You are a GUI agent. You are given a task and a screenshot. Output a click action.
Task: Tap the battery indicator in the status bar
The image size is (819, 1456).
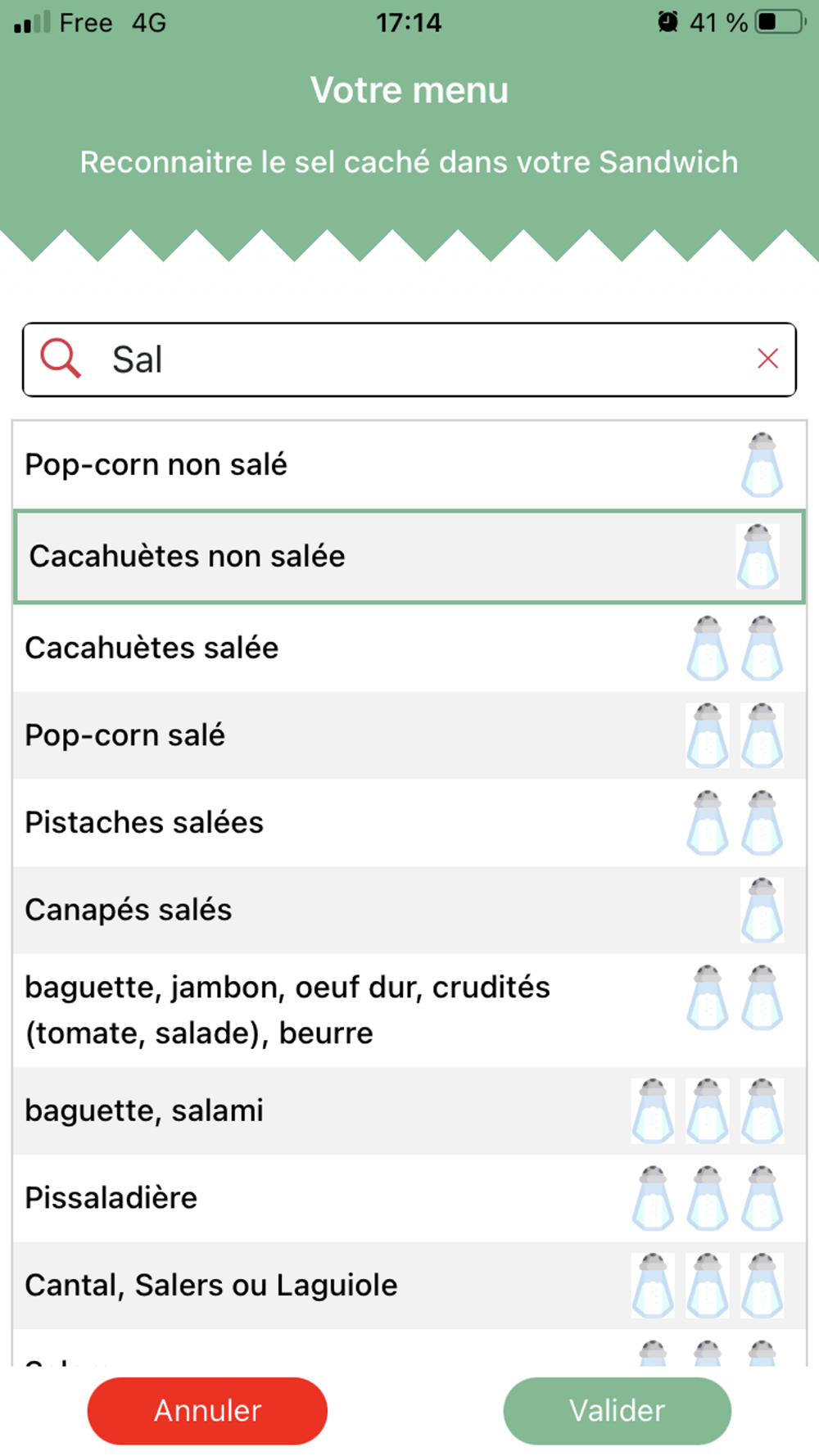tap(778, 22)
